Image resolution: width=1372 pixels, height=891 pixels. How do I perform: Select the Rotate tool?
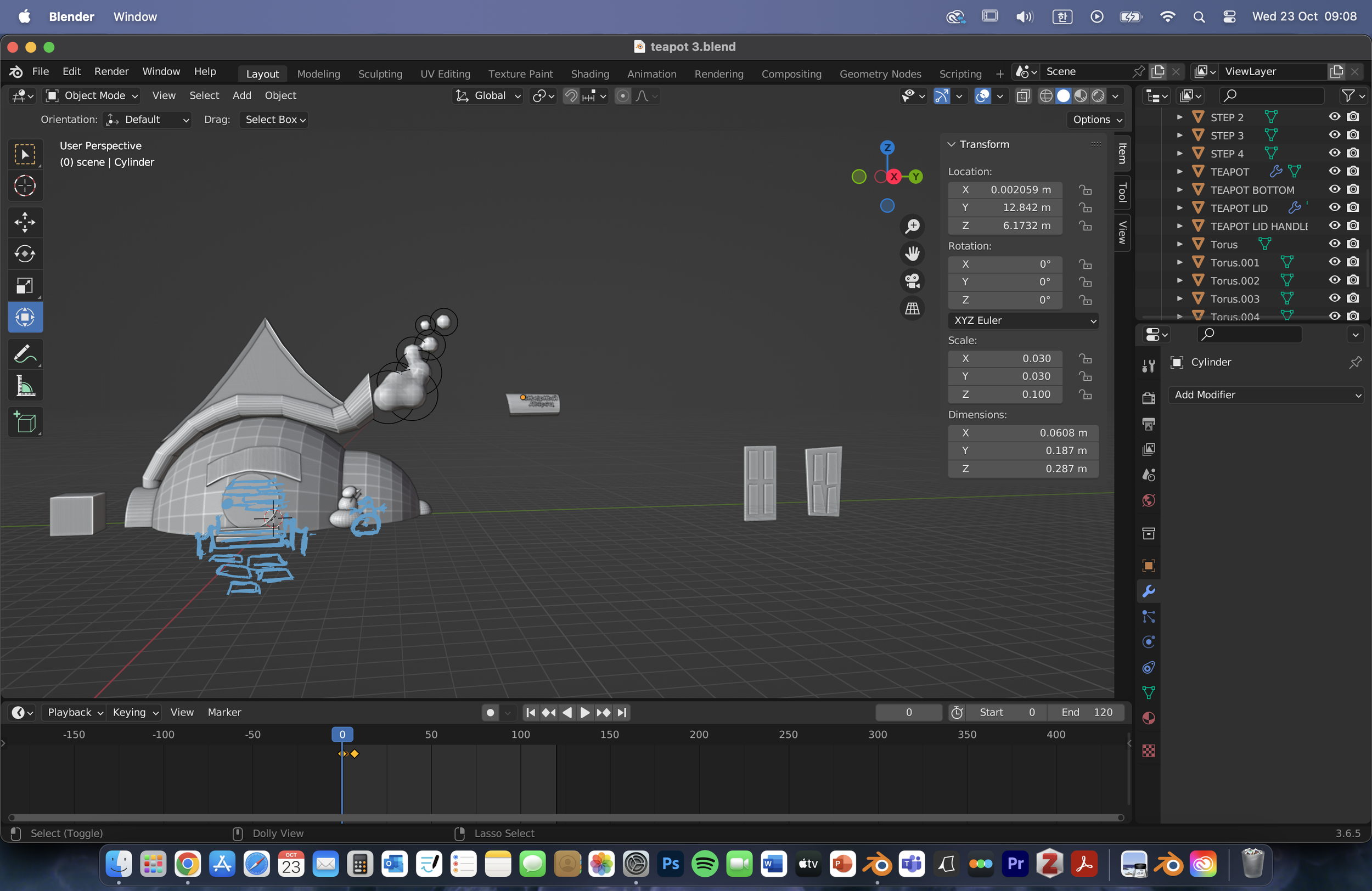(x=25, y=253)
